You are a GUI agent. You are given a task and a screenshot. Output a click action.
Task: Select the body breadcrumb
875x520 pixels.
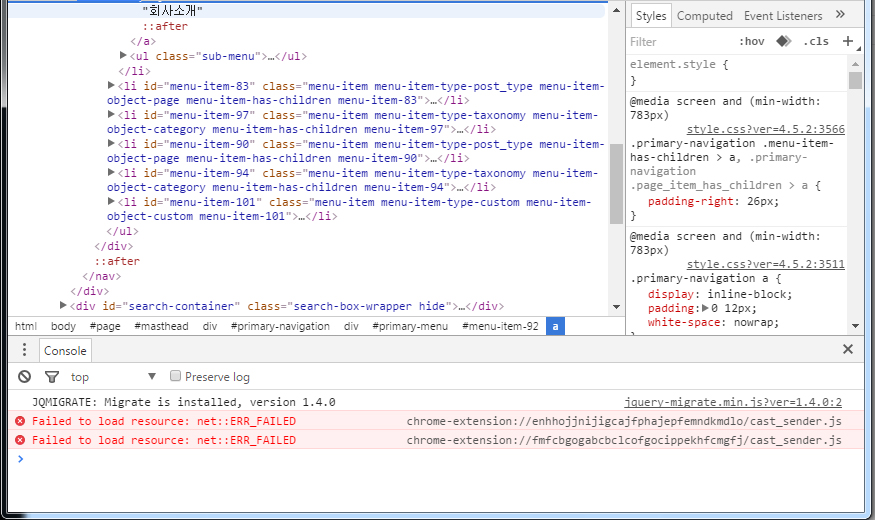[63, 326]
